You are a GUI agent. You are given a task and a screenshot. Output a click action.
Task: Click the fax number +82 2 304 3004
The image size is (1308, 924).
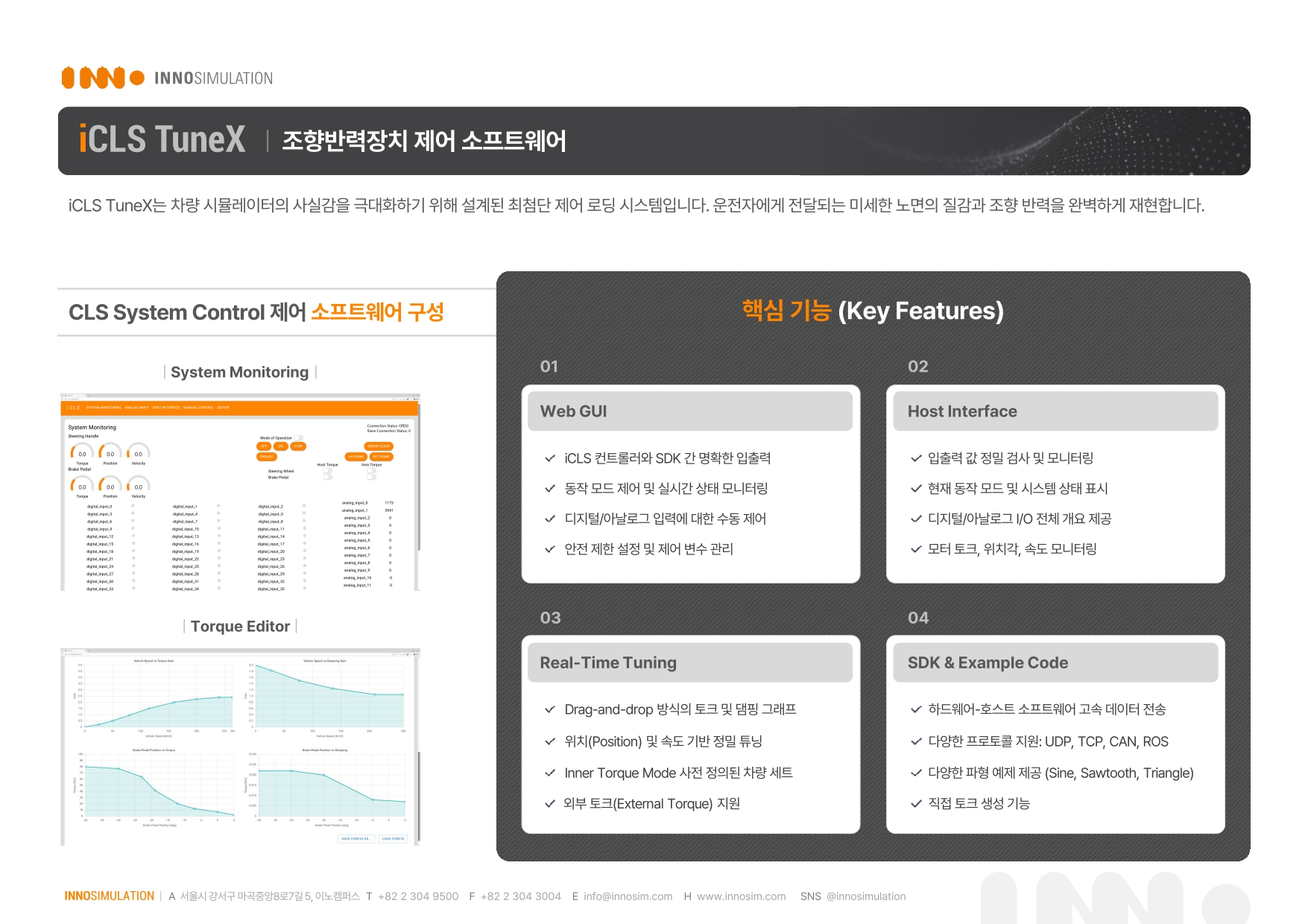point(521,896)
